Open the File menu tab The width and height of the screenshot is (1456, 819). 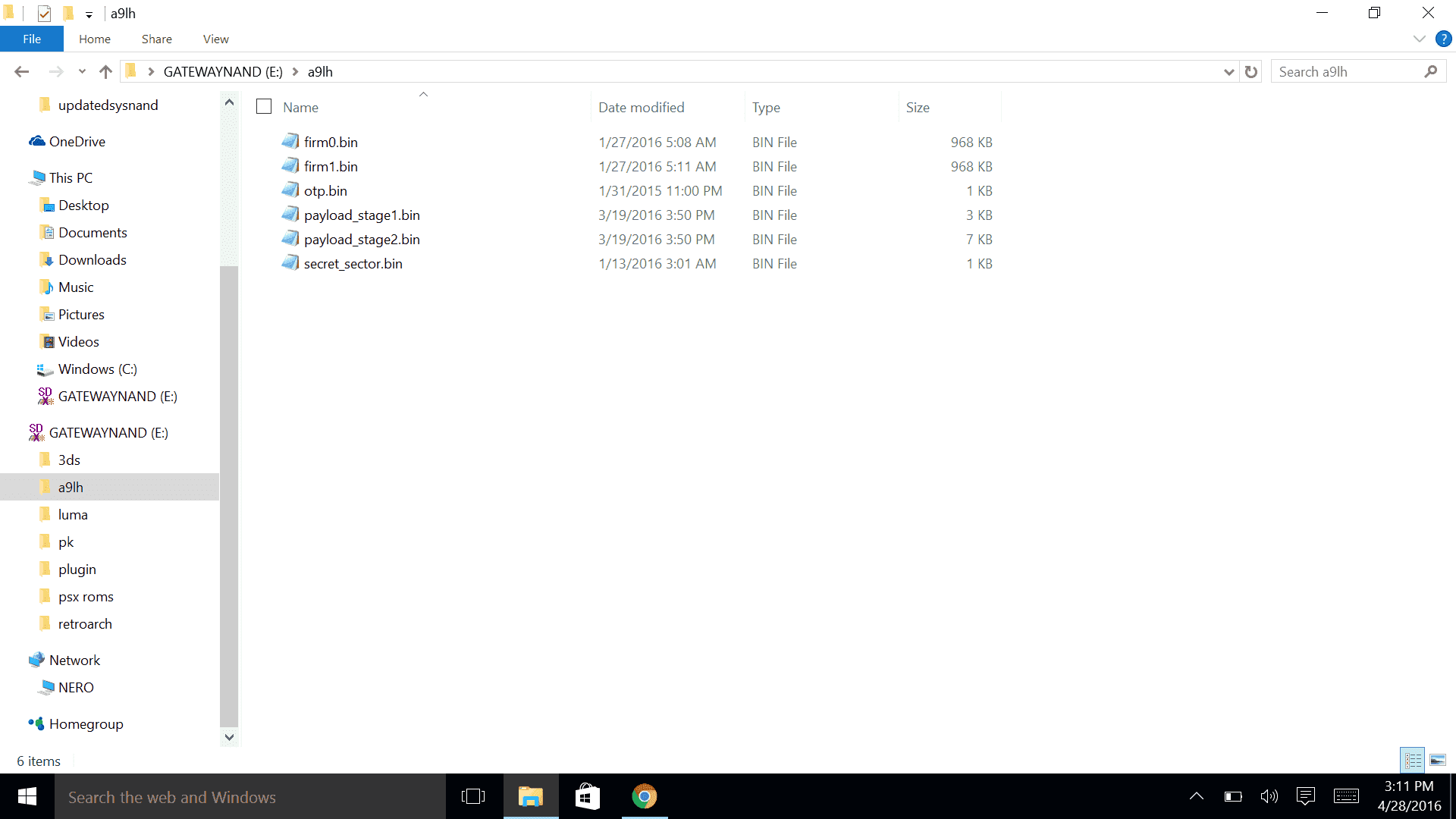(32, 39)
